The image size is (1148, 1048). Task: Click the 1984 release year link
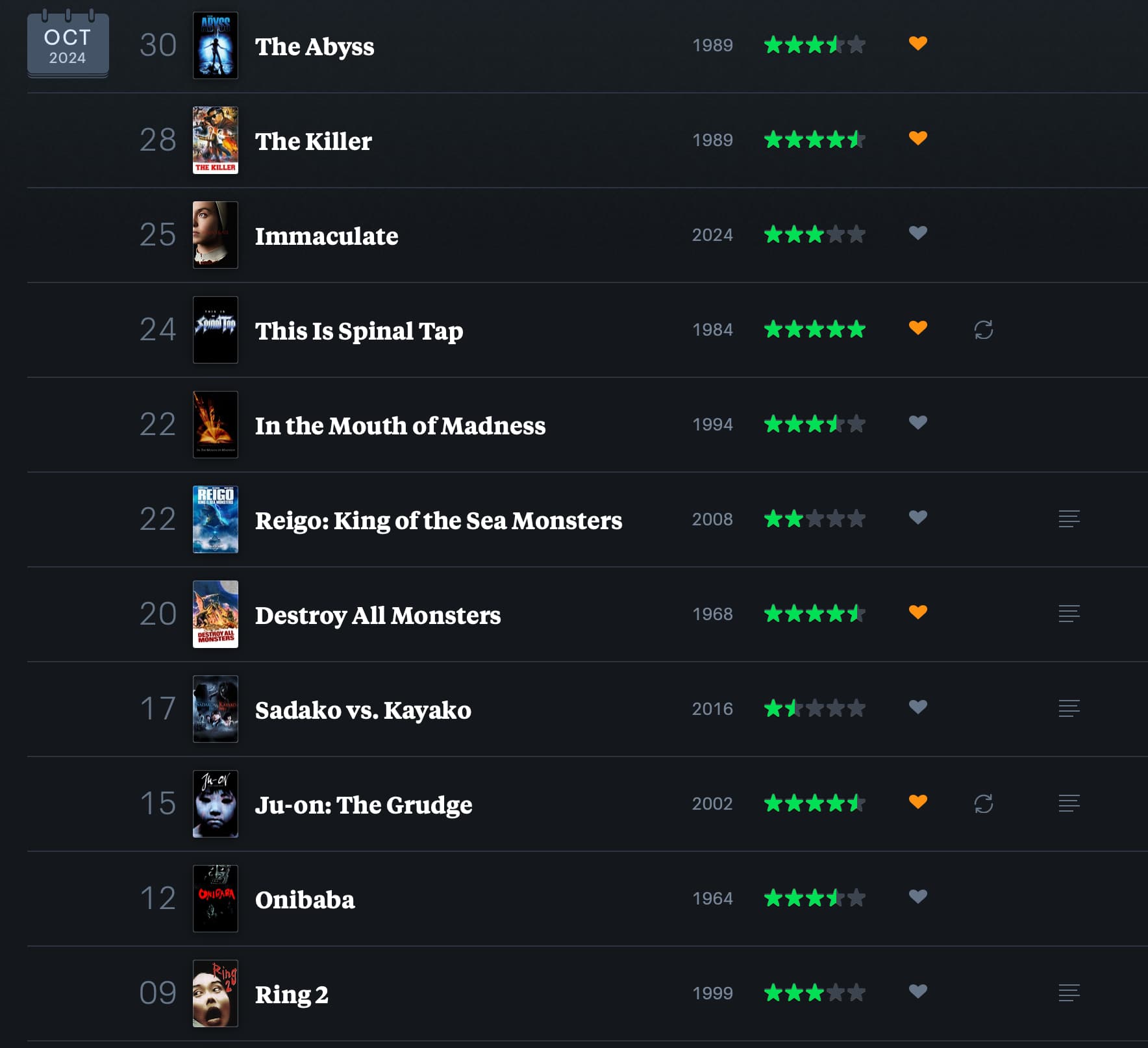tap(712, 330)
